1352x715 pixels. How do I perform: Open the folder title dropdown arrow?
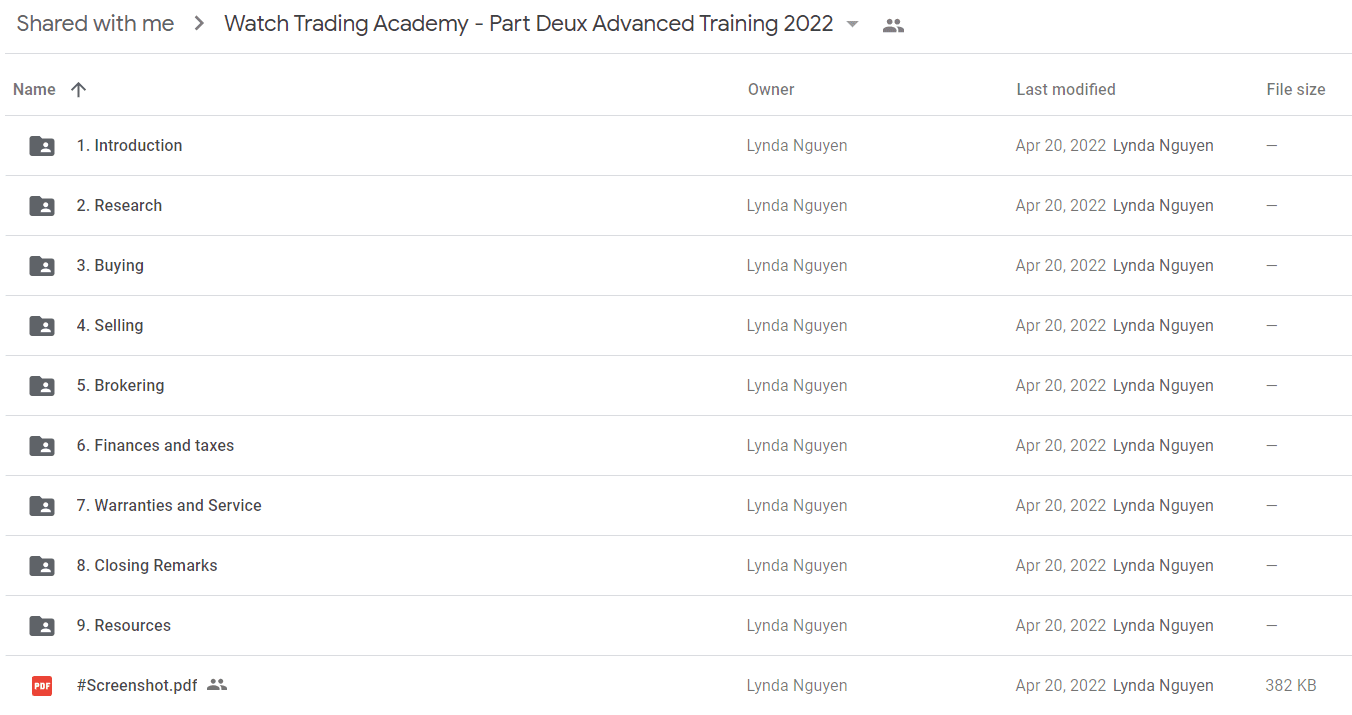852,25
